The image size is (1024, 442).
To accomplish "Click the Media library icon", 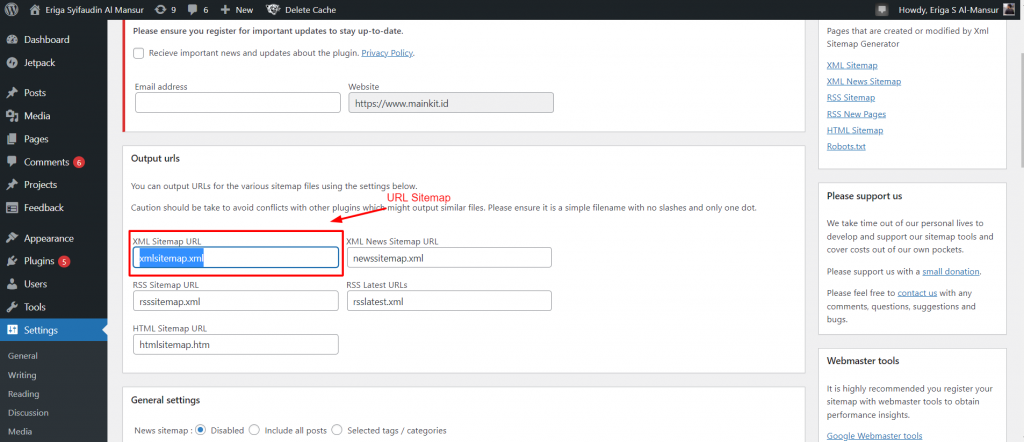I will click(x=12, y=116).
